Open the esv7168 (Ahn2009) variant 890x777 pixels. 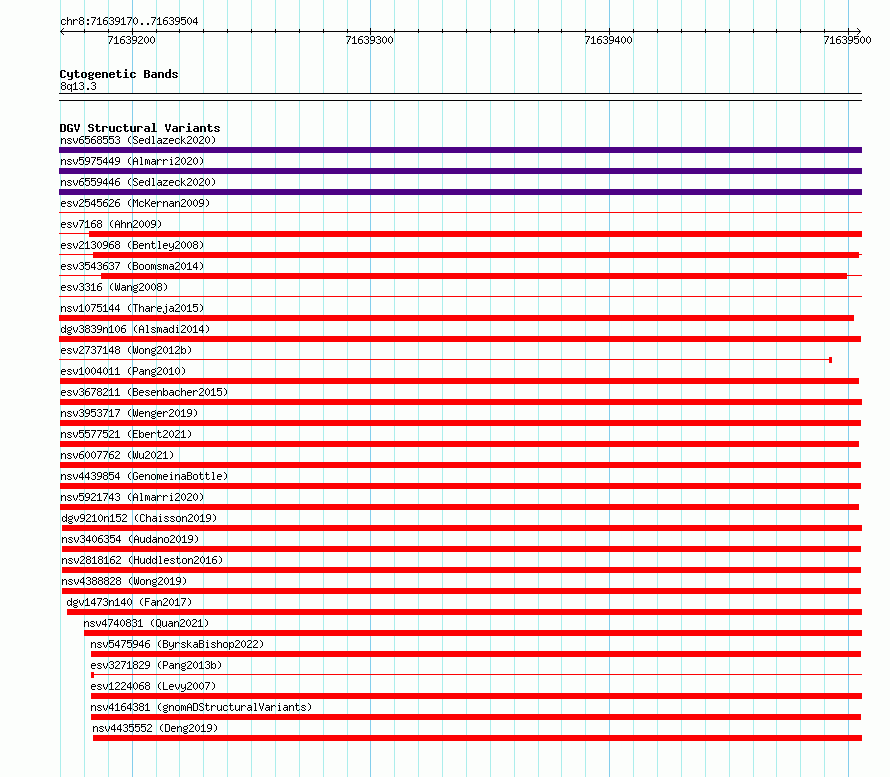111,224
